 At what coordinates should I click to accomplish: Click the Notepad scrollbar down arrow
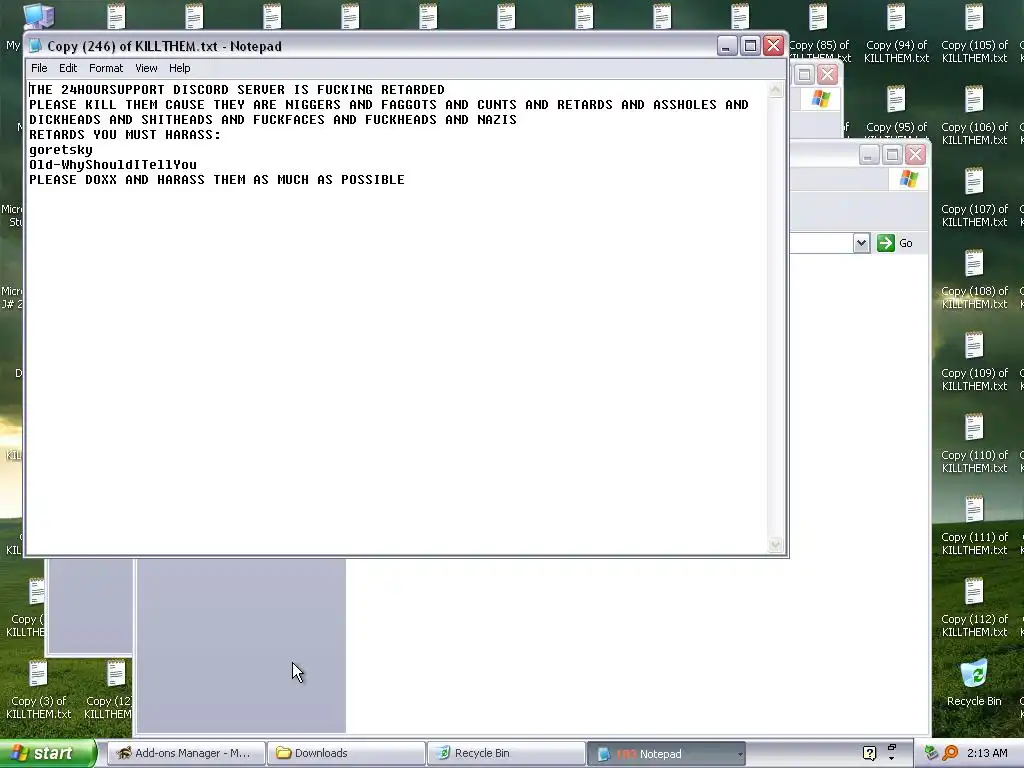pos(775,545)
